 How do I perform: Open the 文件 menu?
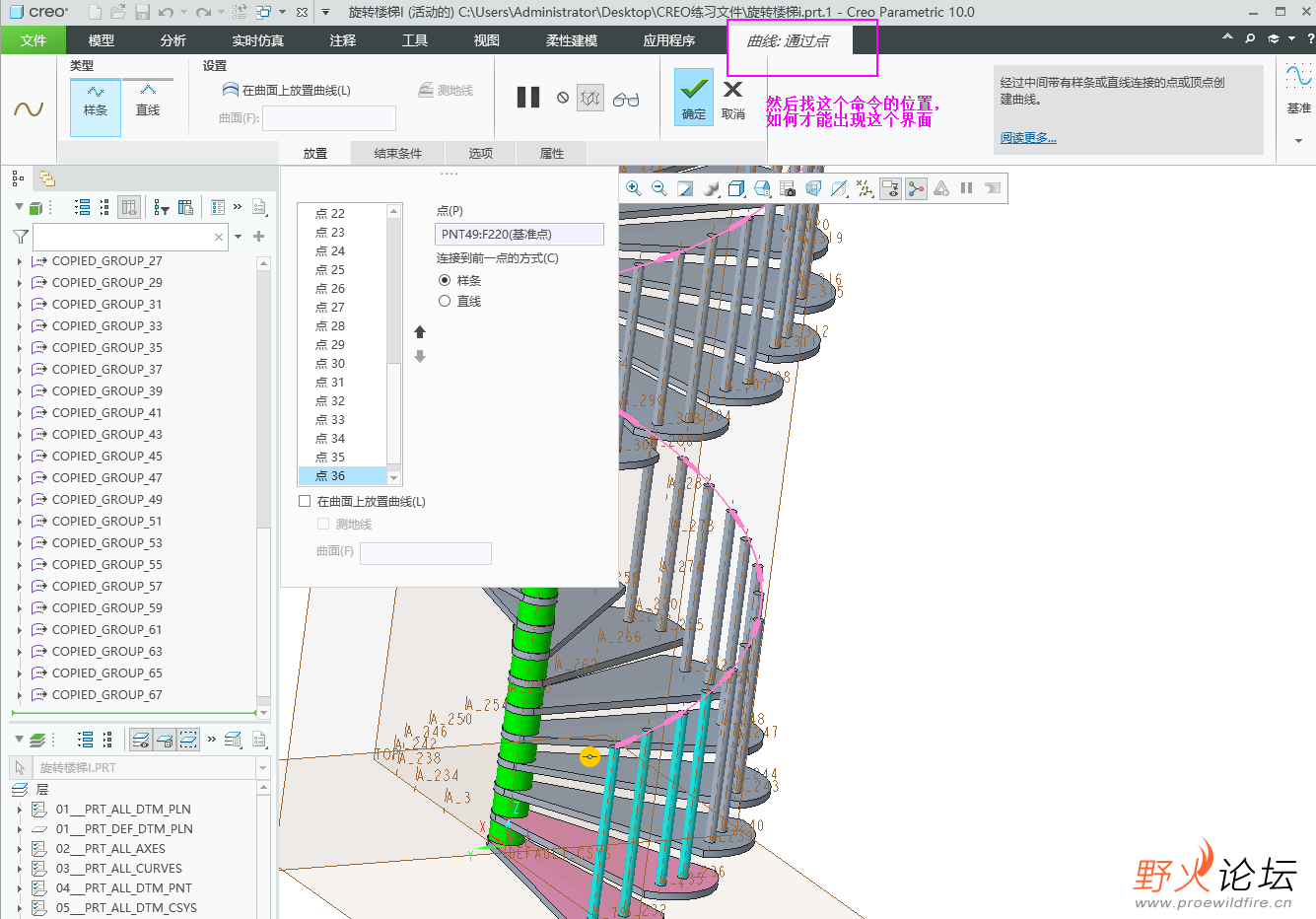pyautogui.click(x=34, y=40)
